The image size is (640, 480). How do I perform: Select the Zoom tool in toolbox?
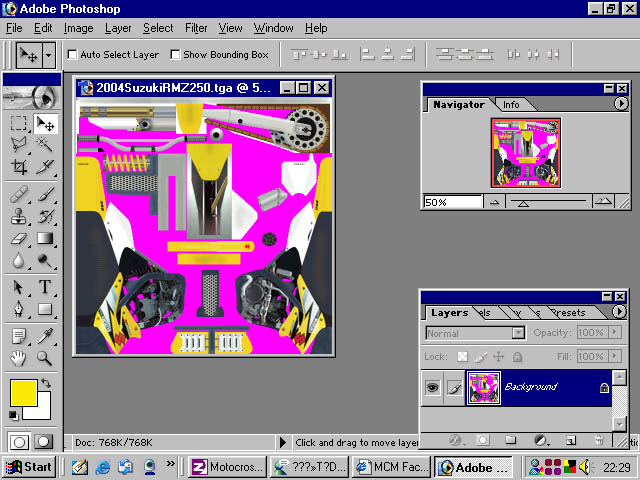point(45,357)
